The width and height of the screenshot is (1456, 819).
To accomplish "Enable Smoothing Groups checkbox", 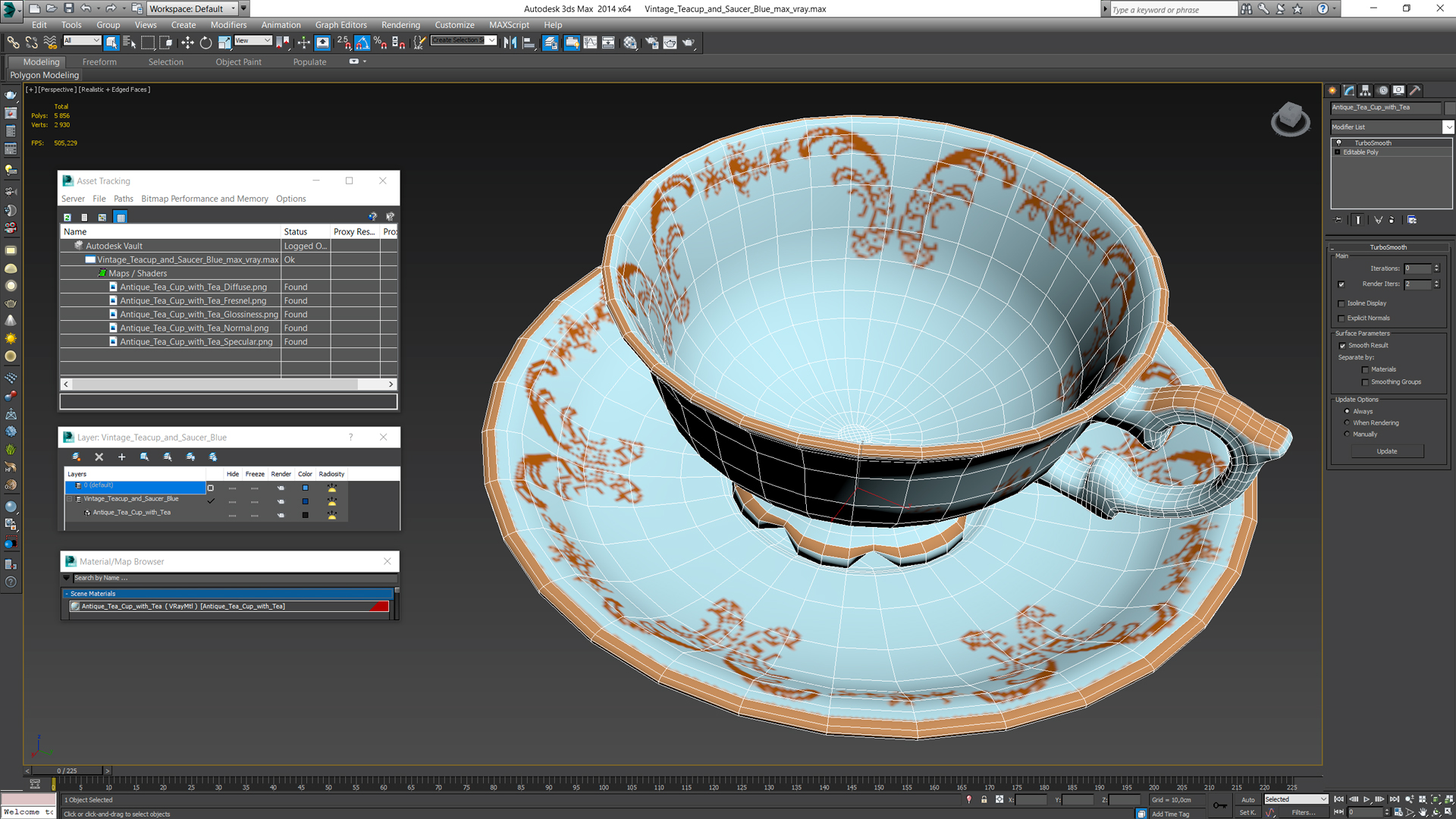I will pos(1366,382).
